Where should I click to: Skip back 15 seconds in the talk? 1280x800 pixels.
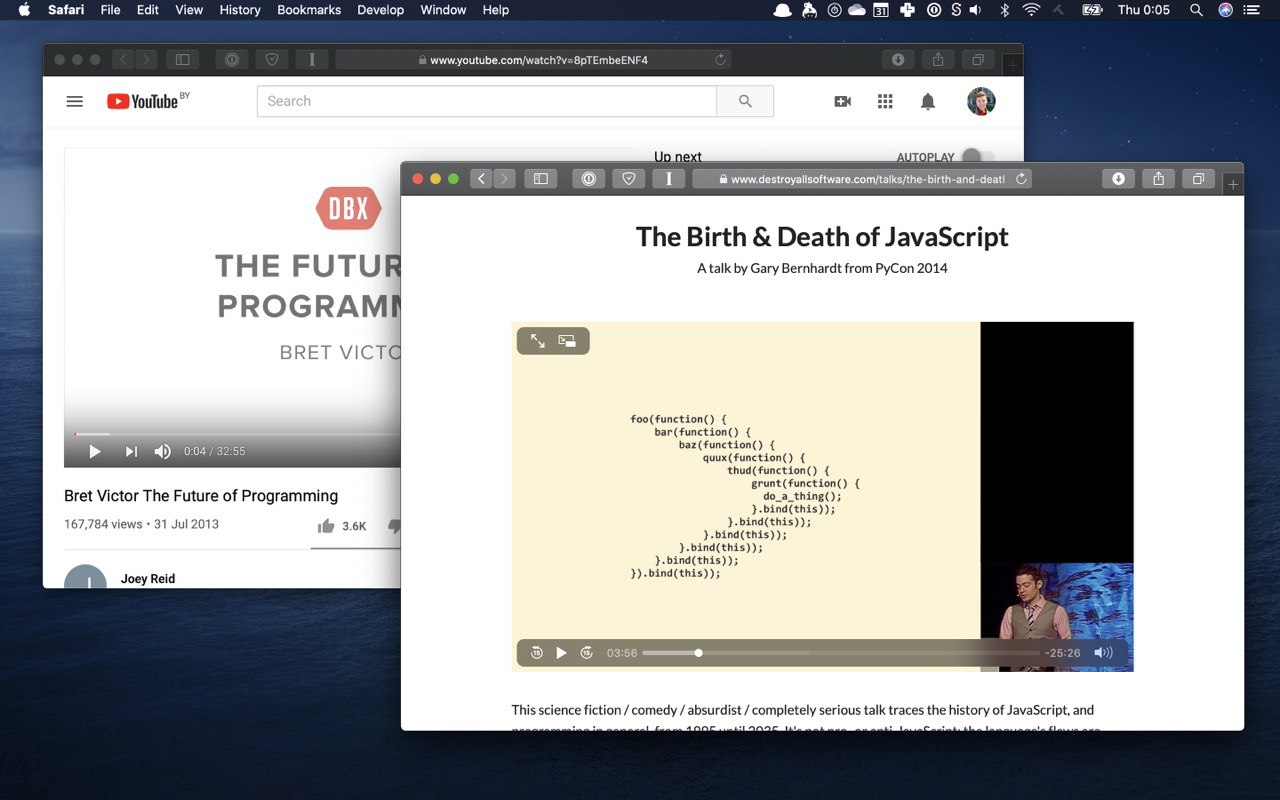(x=537, y=653)
